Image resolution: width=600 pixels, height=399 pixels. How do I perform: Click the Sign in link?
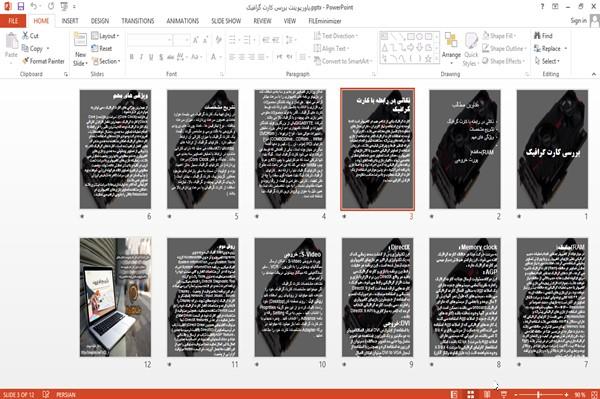(578, 21)
